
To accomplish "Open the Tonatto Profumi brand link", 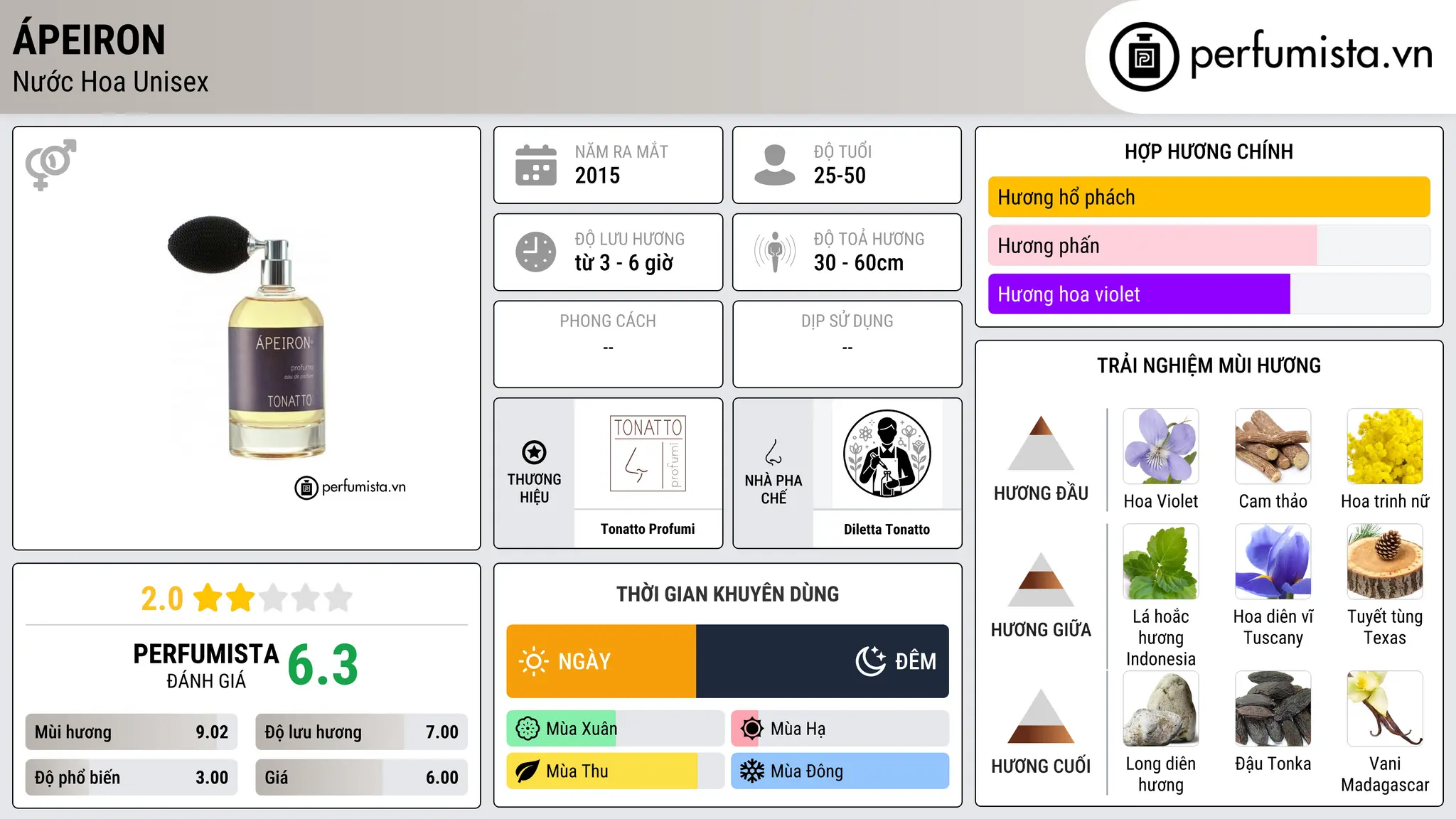I will tap(648, 529).
